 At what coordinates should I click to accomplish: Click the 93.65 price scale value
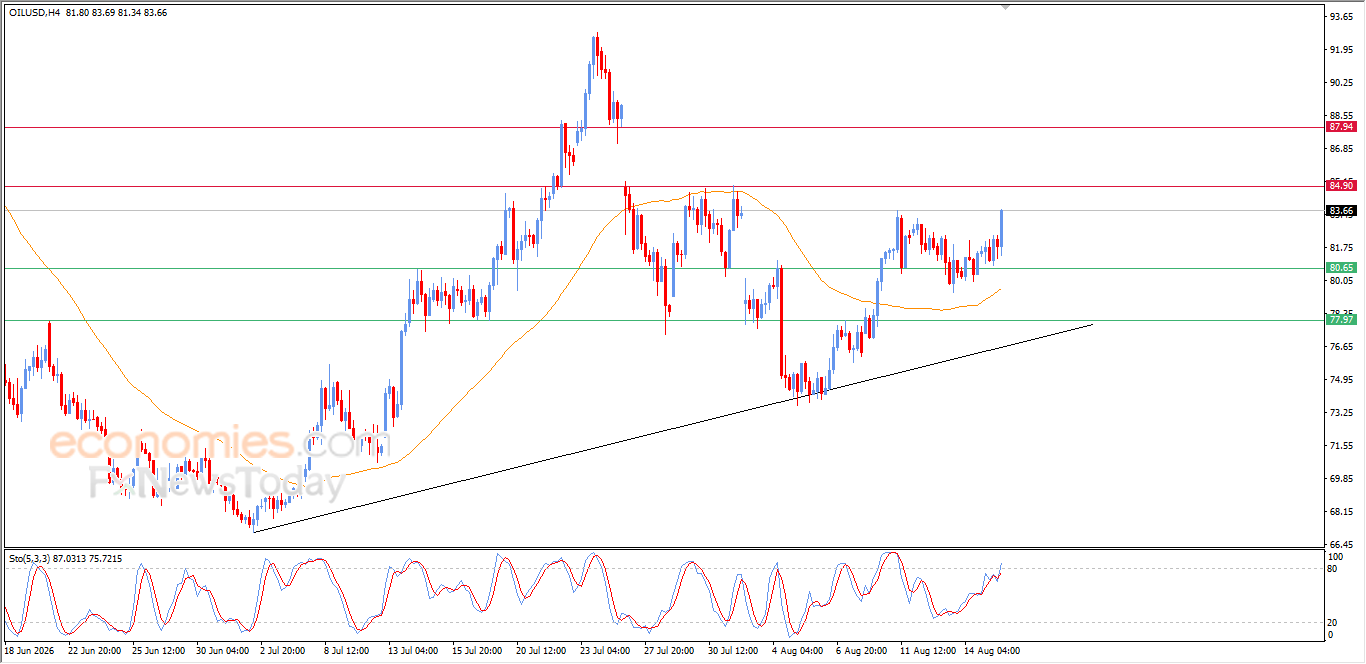click(1341, 17)
